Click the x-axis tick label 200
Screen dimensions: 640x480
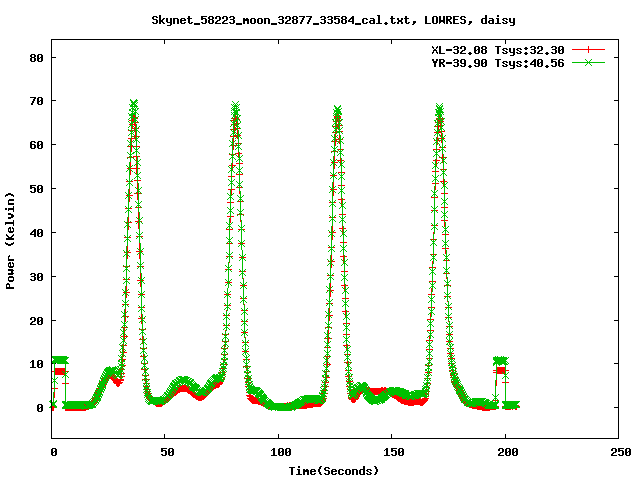[x=507, y=452]
